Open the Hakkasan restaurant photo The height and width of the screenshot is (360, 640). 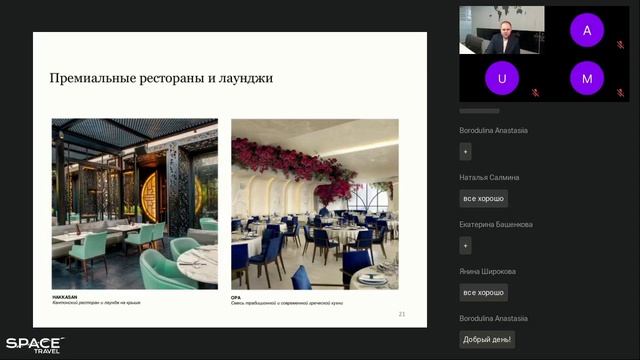tap(135, 204)
